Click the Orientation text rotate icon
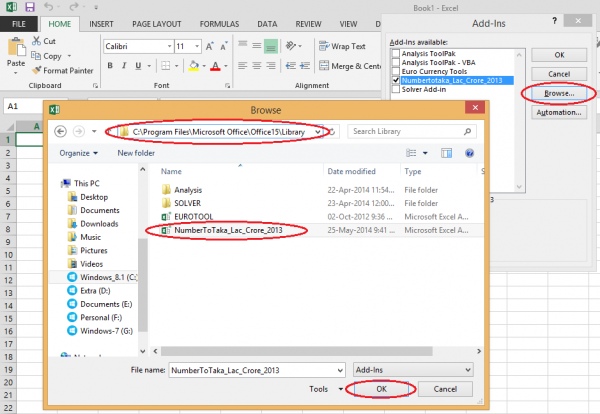Screen dimensions: 600x414 291,46
